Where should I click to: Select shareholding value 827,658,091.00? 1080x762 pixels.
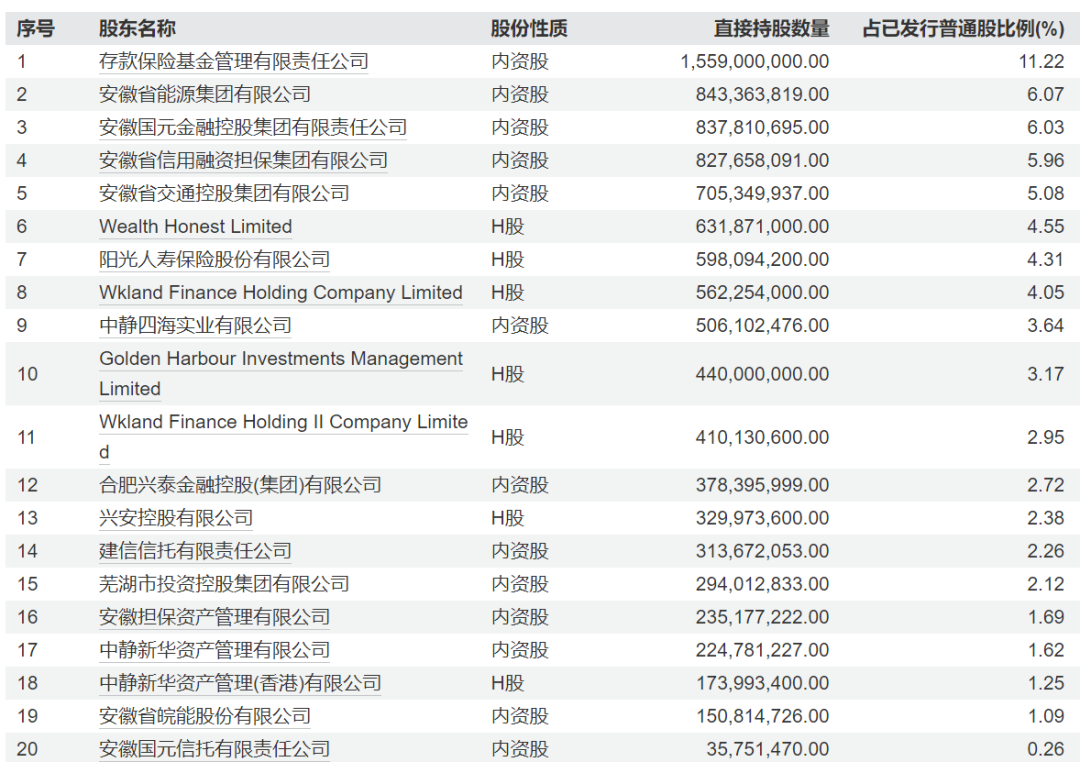(762, 161)
